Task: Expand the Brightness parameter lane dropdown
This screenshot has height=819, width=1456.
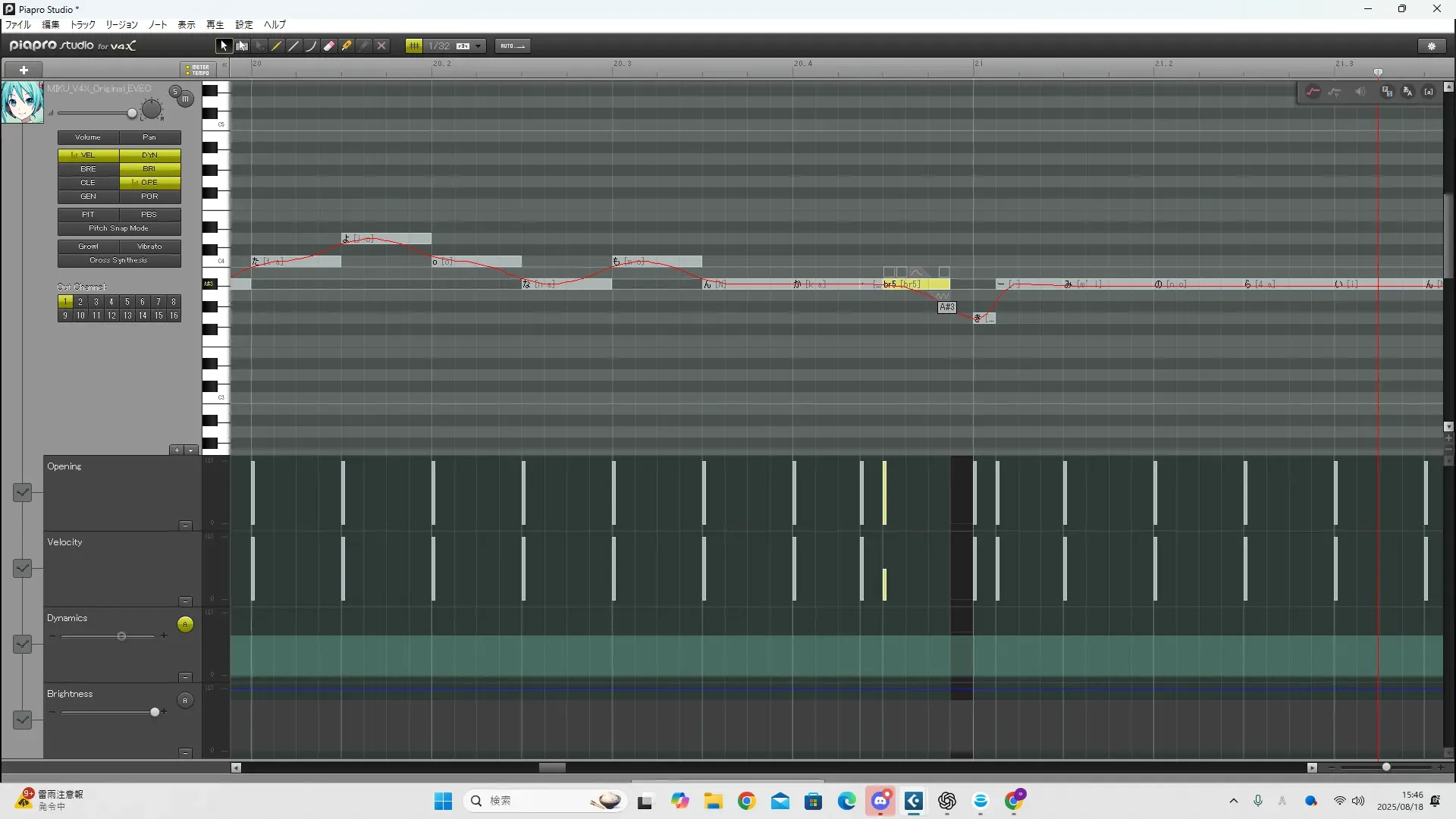Action: click(22, 720)
